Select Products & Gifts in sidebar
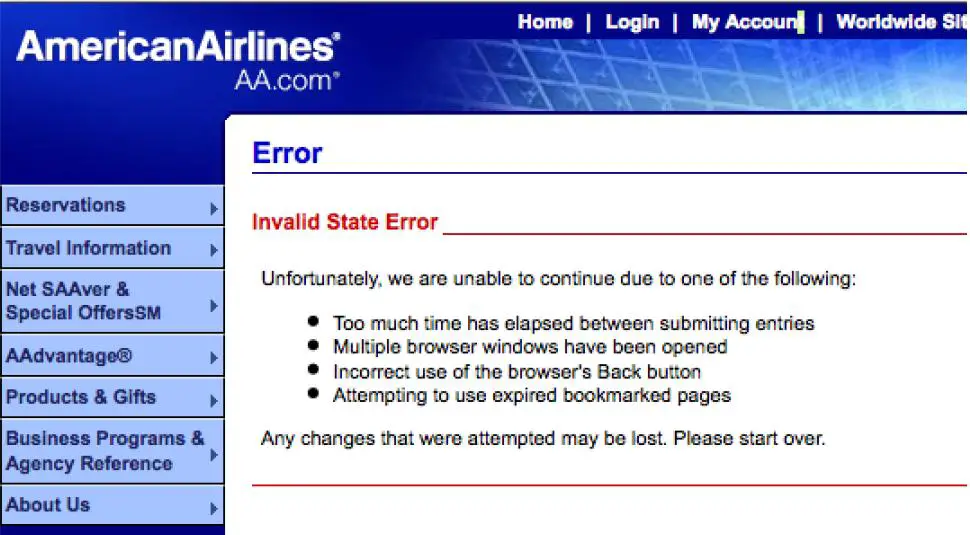The image size is (970, 535). point(112,397)
